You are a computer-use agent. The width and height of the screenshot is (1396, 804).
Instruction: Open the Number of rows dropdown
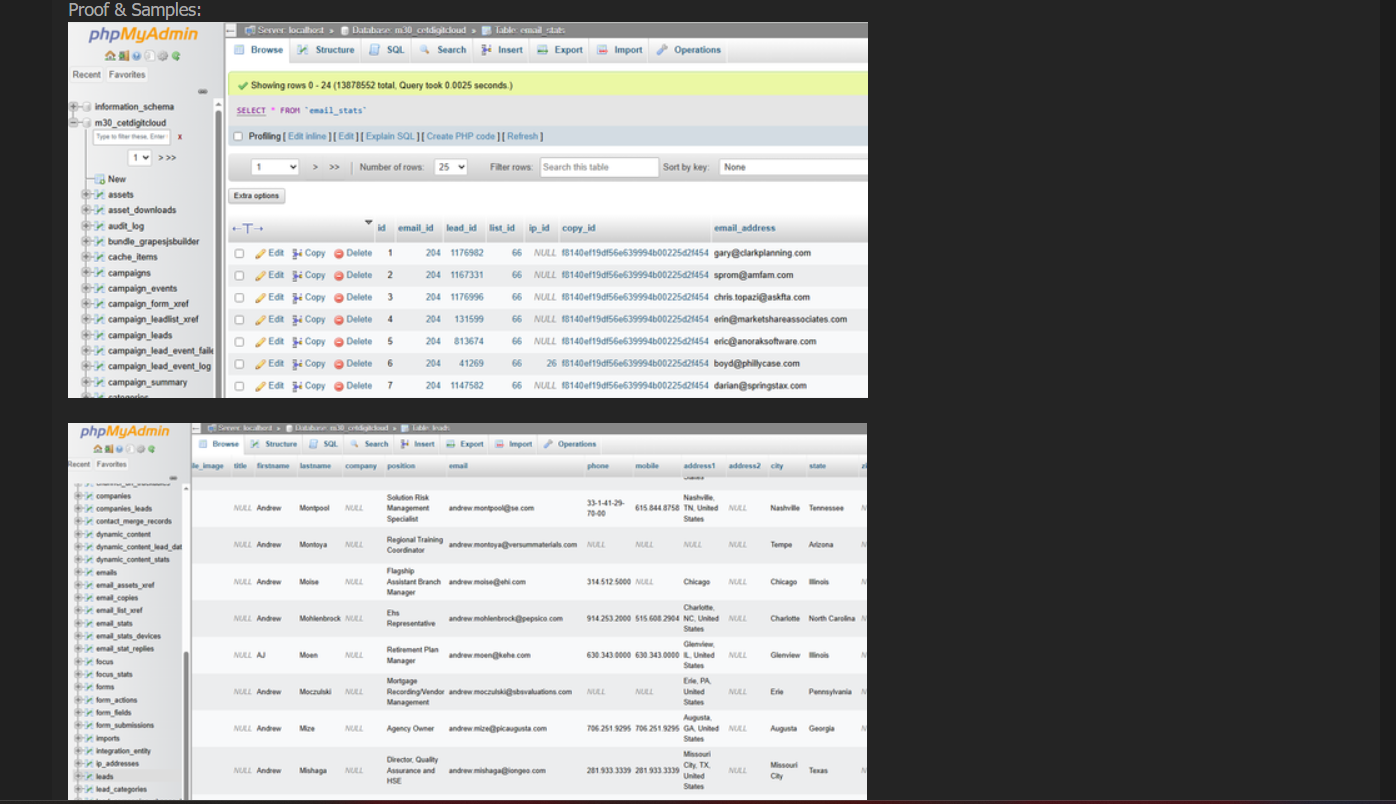451,167
